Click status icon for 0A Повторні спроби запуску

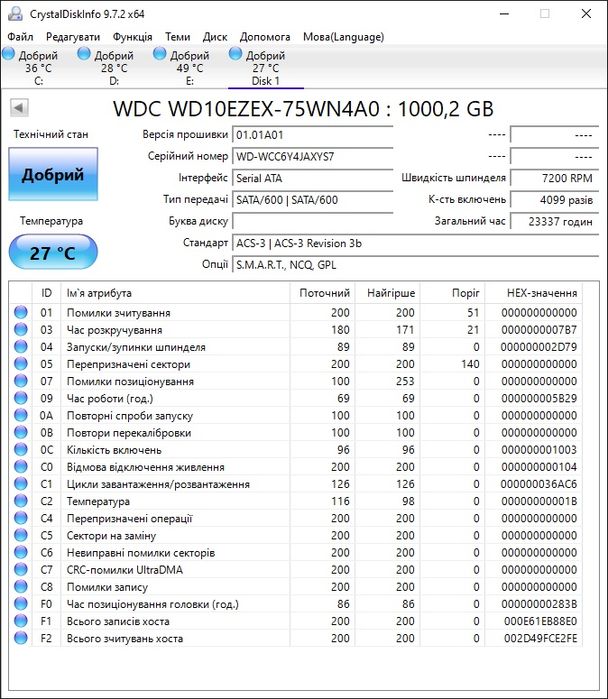pos(21,415)
